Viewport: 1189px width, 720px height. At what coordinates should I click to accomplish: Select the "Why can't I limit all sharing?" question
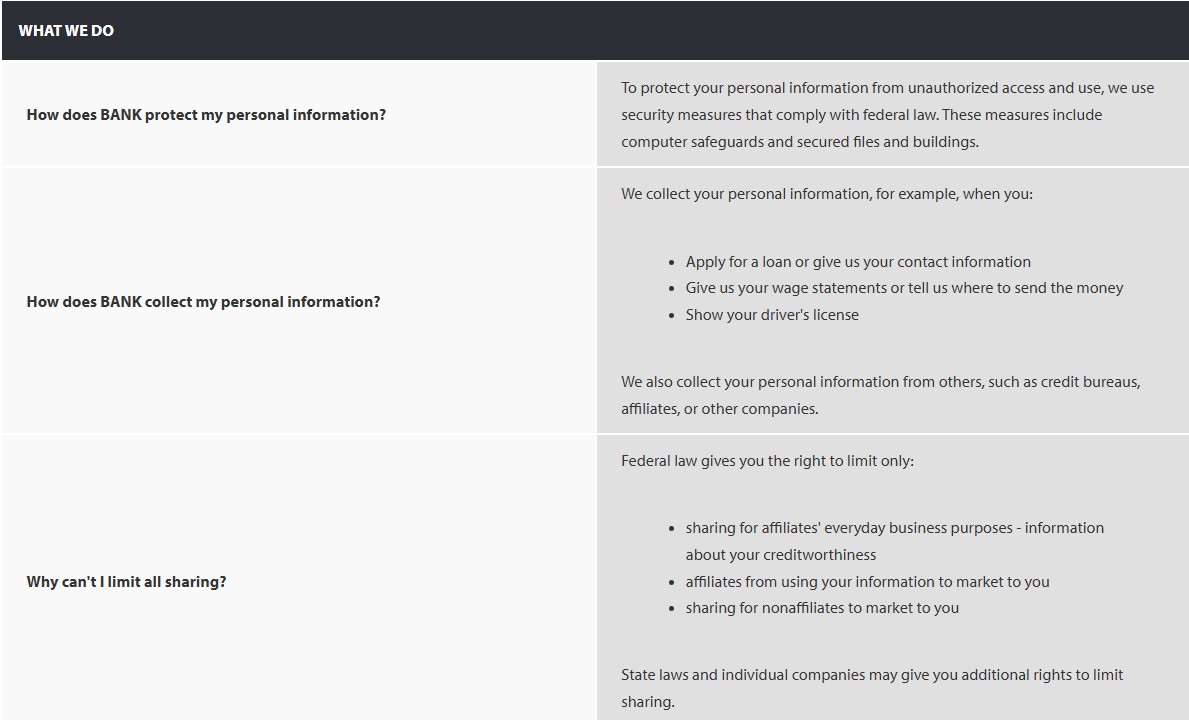click(126, 582)
